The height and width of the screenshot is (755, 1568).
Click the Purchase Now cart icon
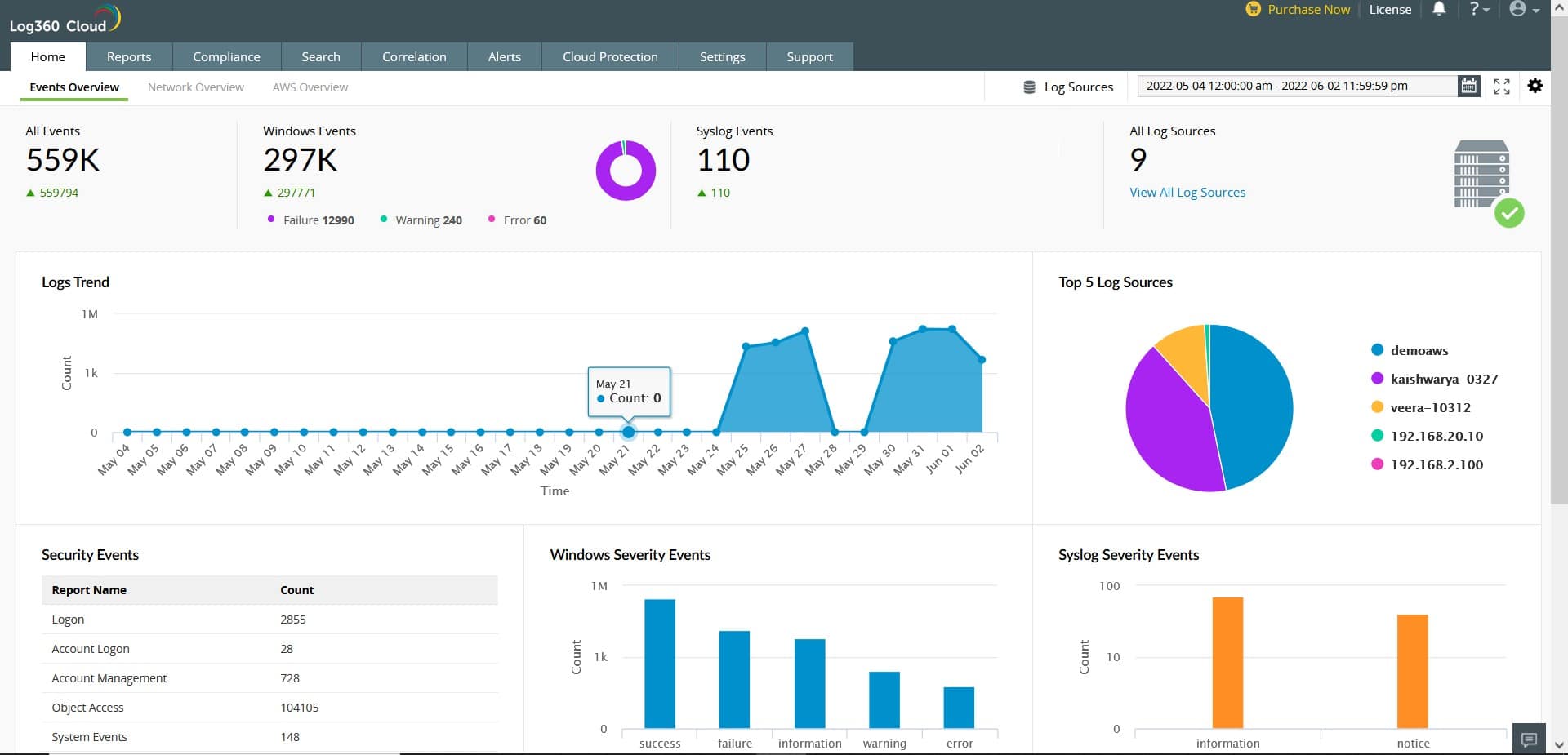tap(1253, 9)
